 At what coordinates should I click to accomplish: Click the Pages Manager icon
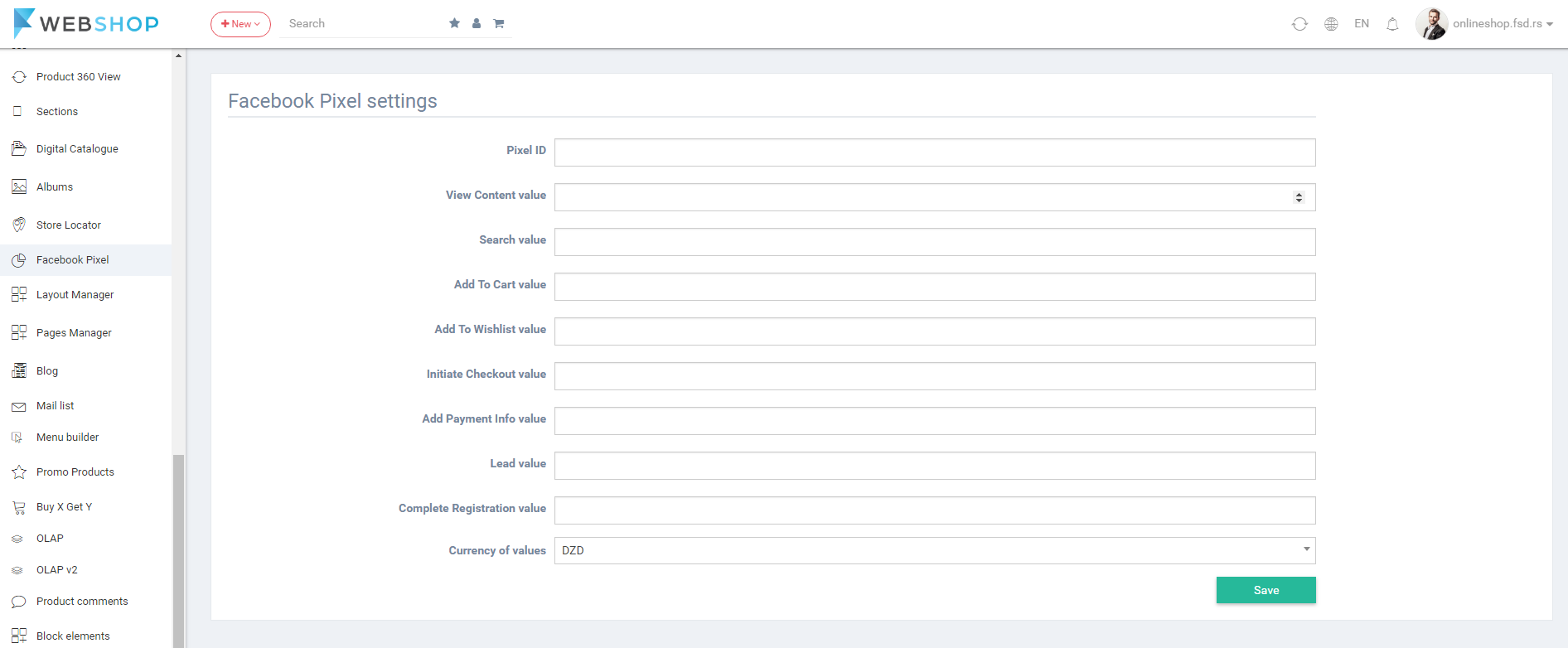click(x=19, y=333)
